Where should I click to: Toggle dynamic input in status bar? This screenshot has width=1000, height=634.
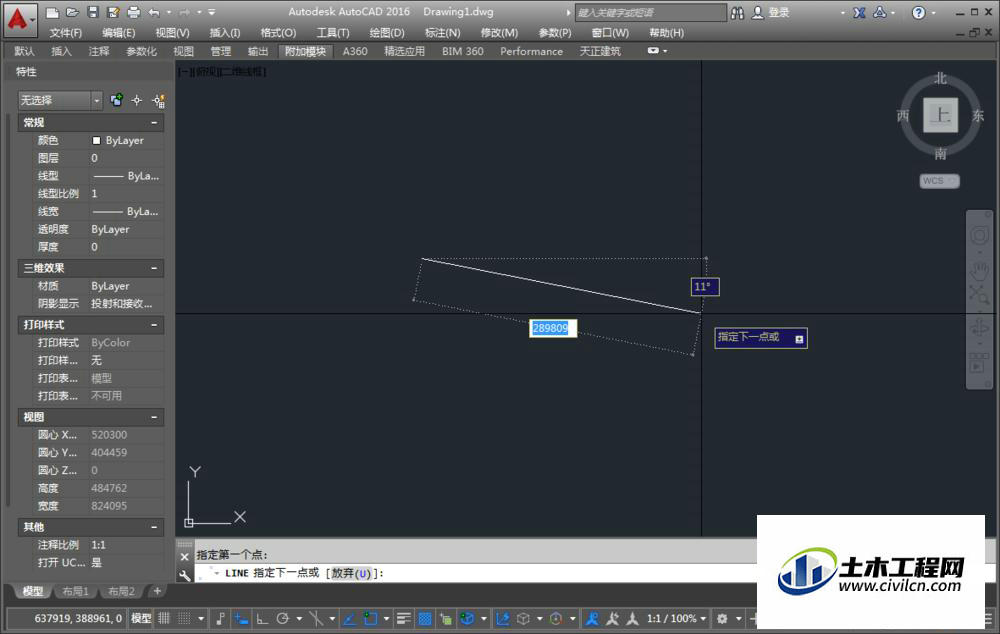[241, 618]
